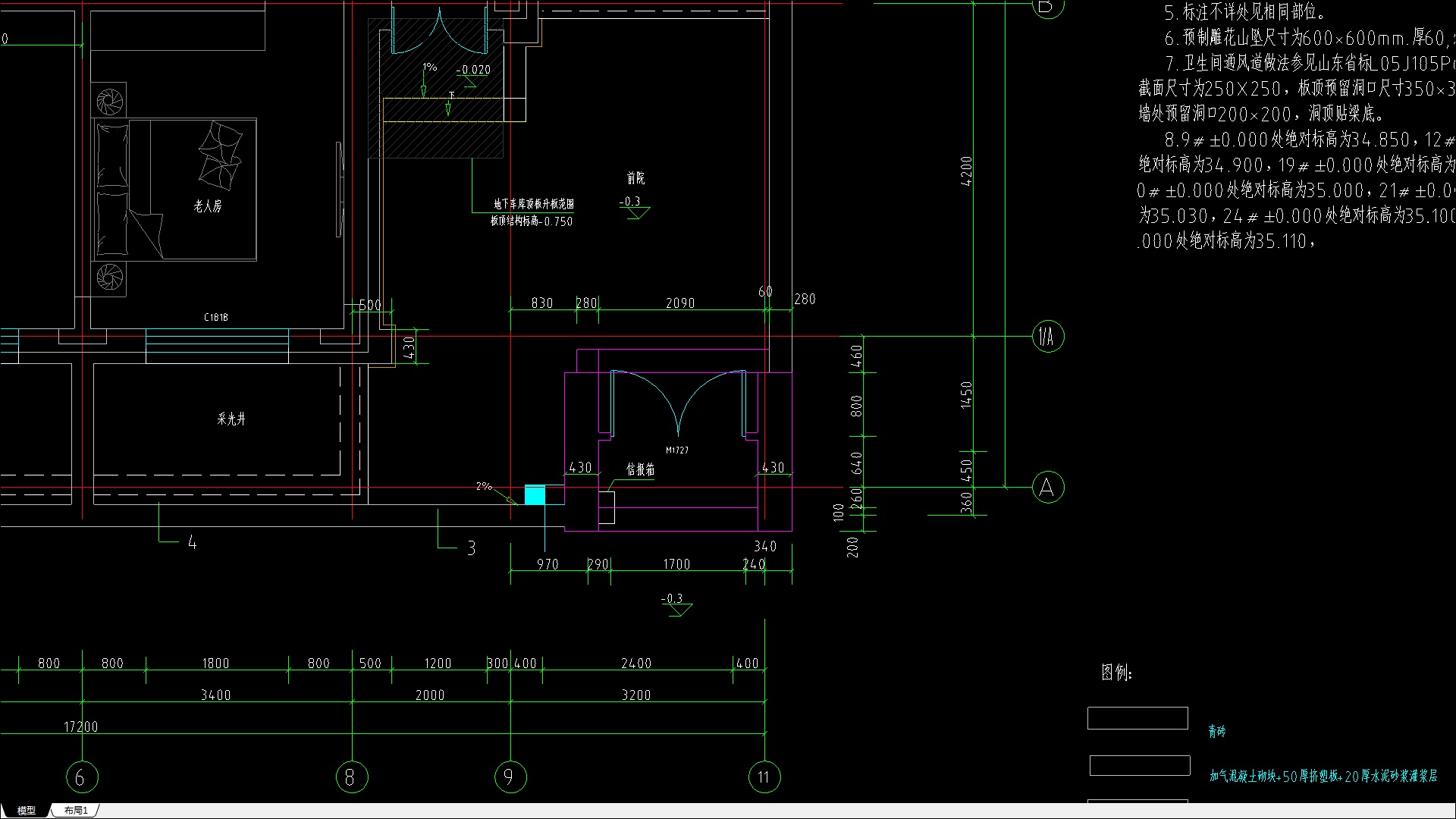The height and width of the screenshot is (819, 1456).
Task: Select the 地下车库顶板升板范围 annotation
Action: pyautogui.click(x=534, y=204)
